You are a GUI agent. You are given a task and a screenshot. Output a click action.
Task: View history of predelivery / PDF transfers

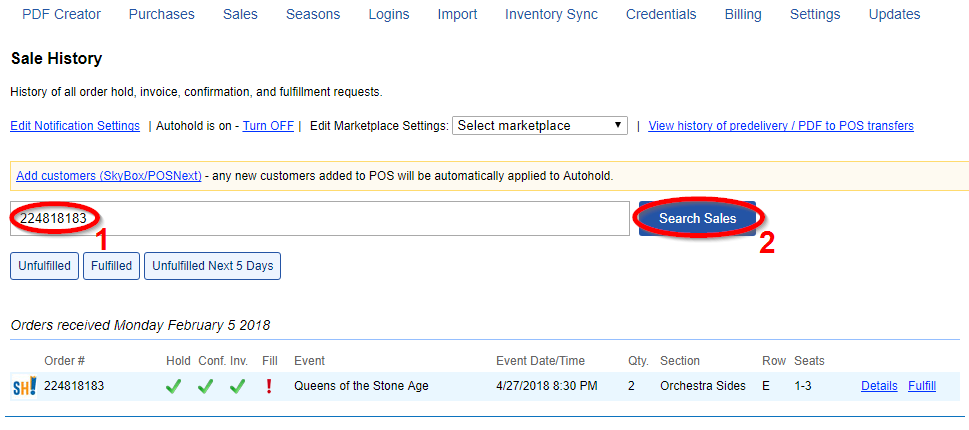[x=781, y=126]
